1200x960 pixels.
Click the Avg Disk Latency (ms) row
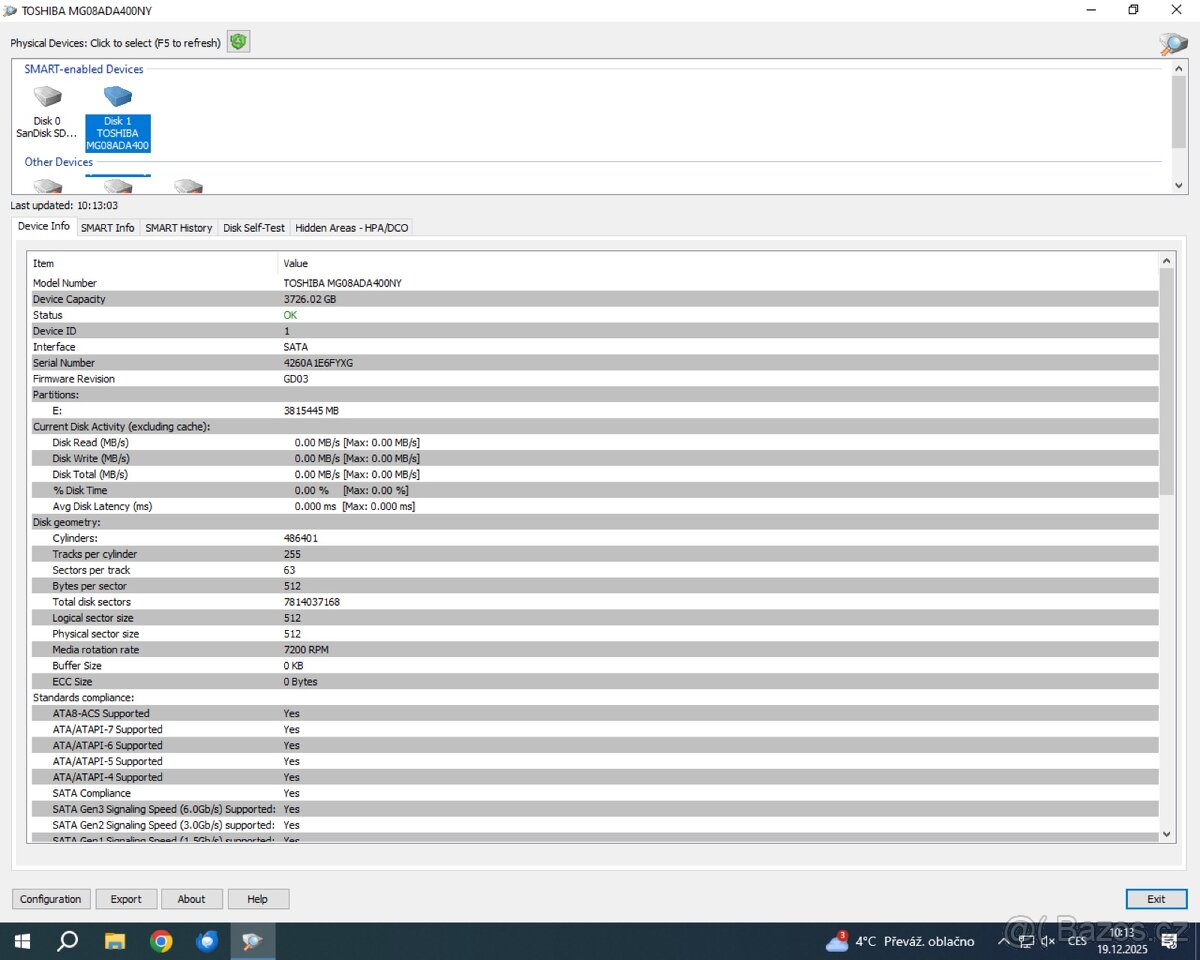click(x=594, y=506)
